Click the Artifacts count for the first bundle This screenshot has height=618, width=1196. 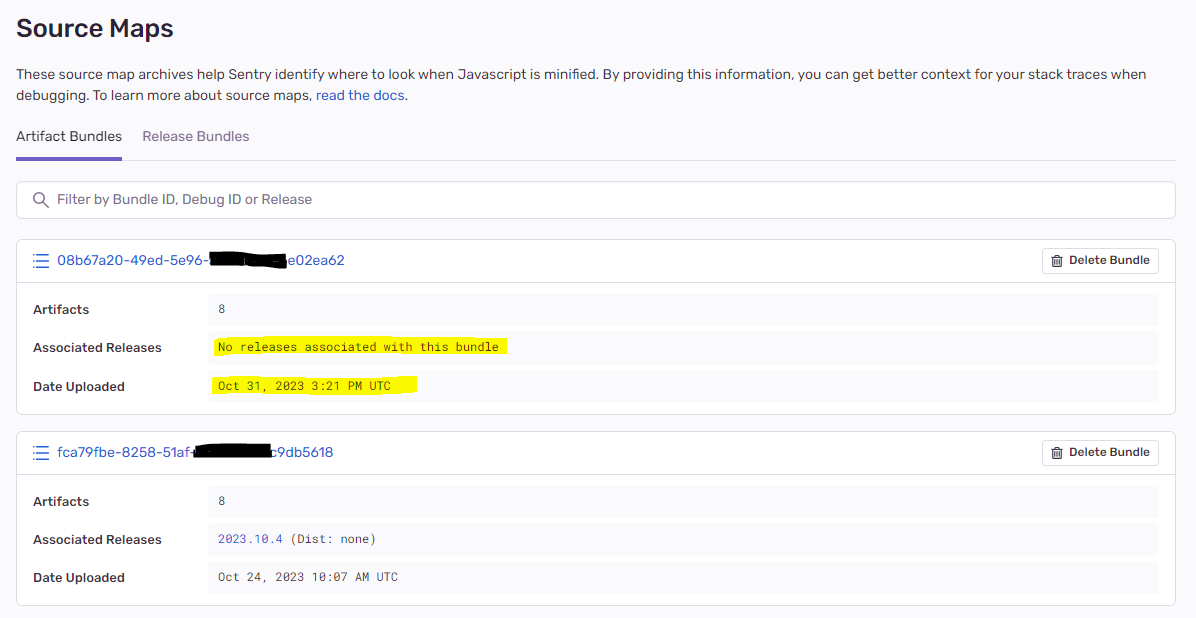(221, 309)
